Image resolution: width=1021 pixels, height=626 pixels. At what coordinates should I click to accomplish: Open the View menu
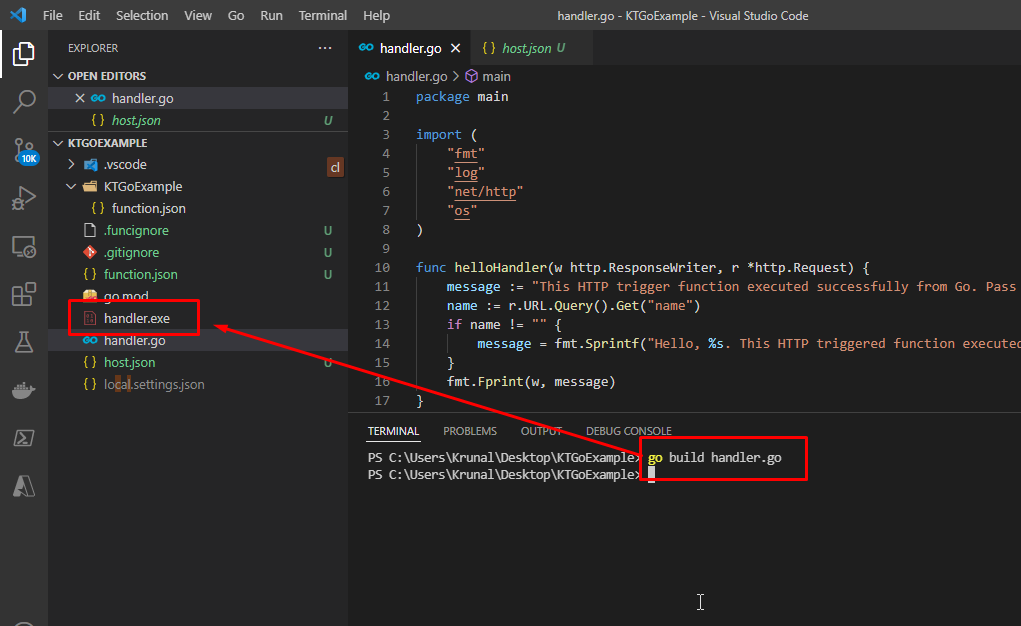point(197,15)
